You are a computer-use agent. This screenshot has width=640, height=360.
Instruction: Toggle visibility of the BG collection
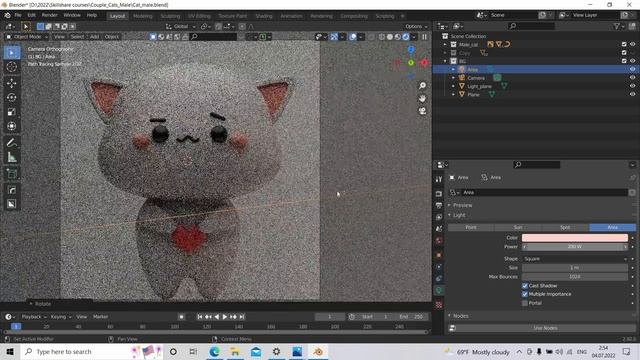click(x=632, y=61)
